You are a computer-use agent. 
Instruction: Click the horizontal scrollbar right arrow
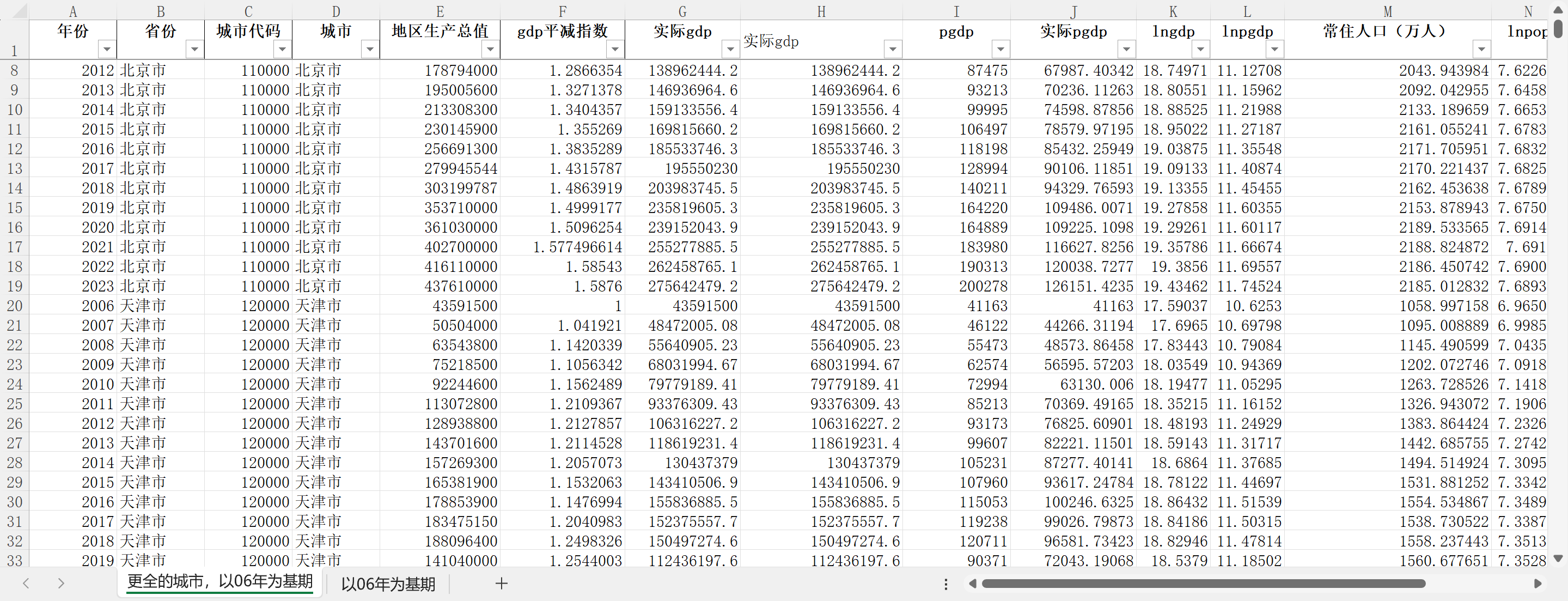[1538, 584]
